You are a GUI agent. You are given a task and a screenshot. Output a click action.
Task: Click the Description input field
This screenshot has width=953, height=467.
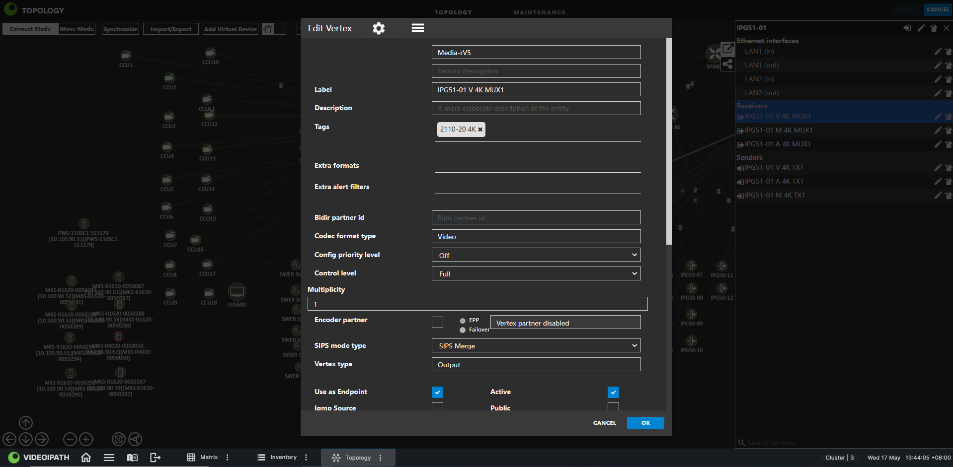537,108
